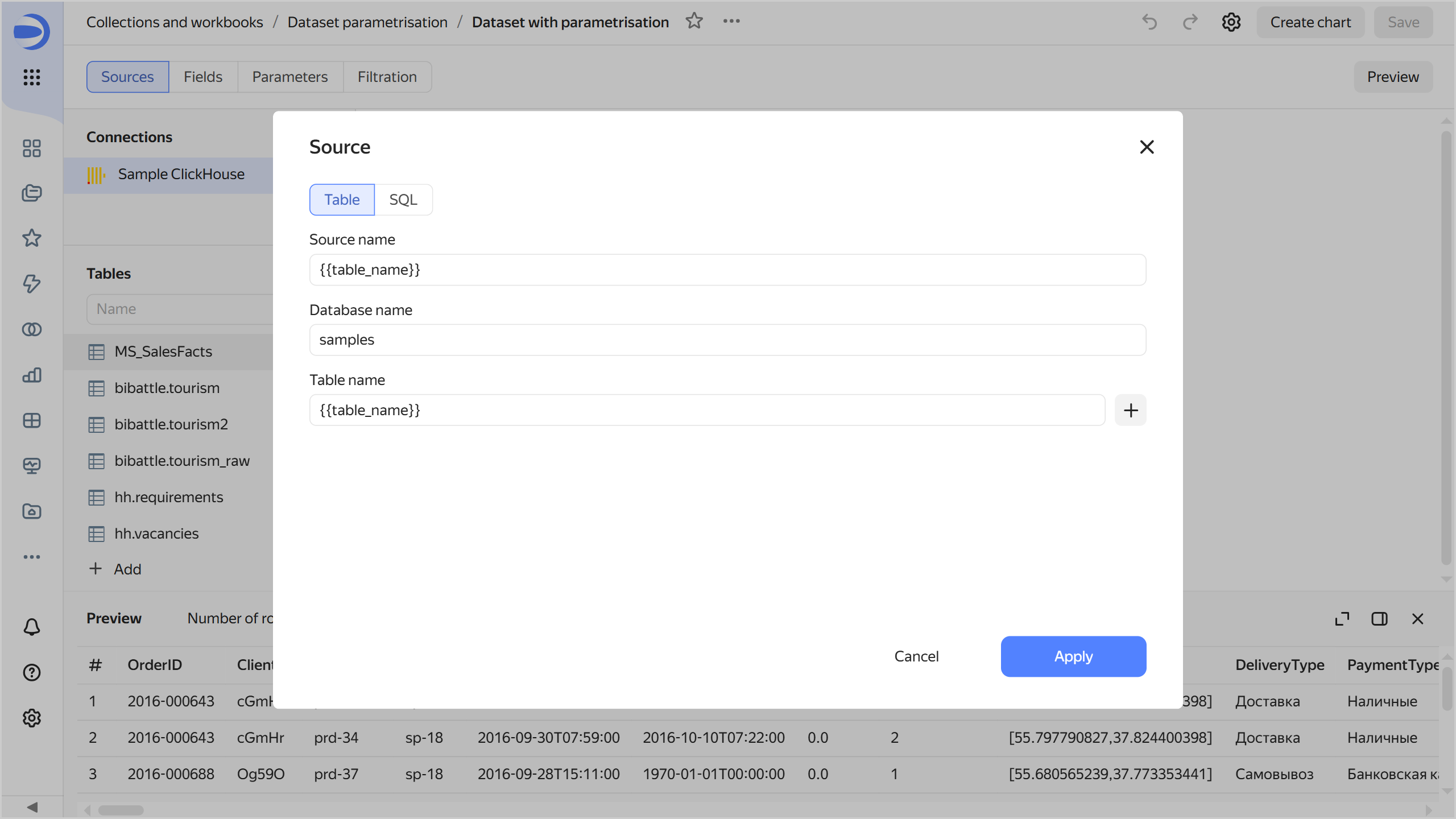Viewport: 1456px width, 819px height.
Task: Toggle preview panel side layout
Action: (x=1379, y=619)
